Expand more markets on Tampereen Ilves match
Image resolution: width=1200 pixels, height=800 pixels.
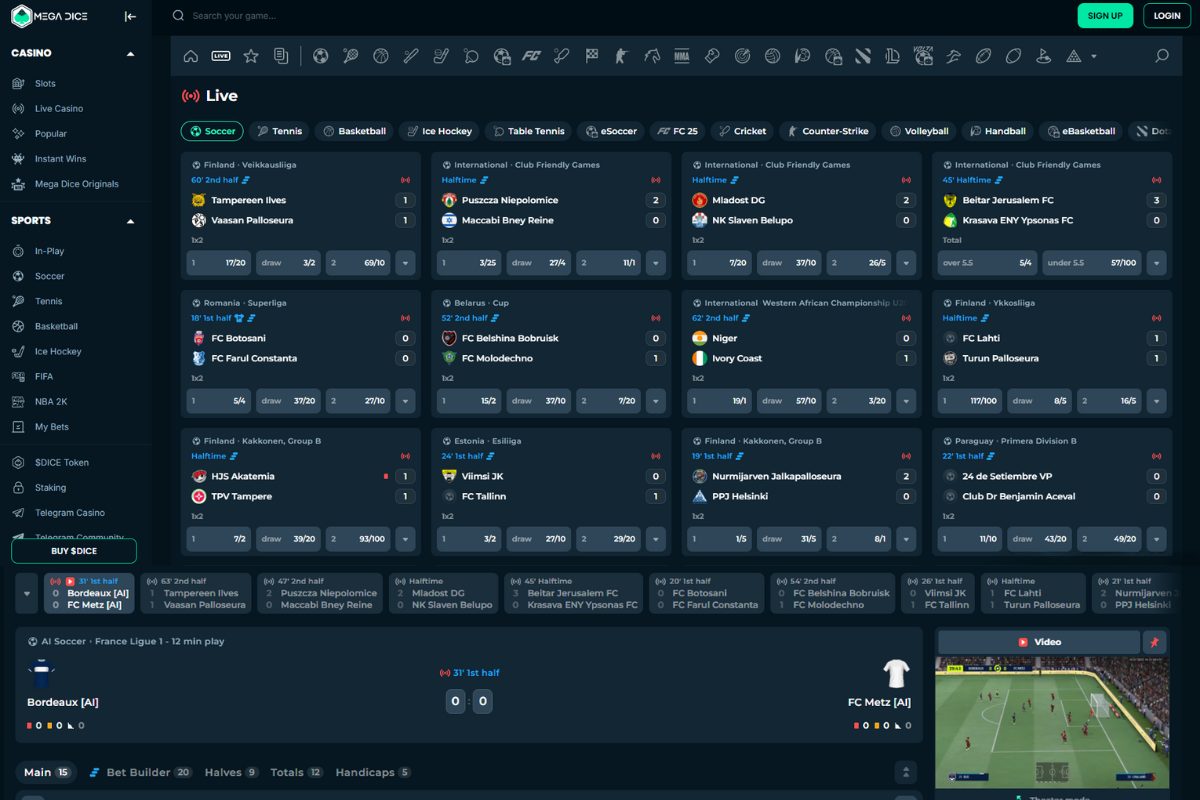(x=405, y=263)
